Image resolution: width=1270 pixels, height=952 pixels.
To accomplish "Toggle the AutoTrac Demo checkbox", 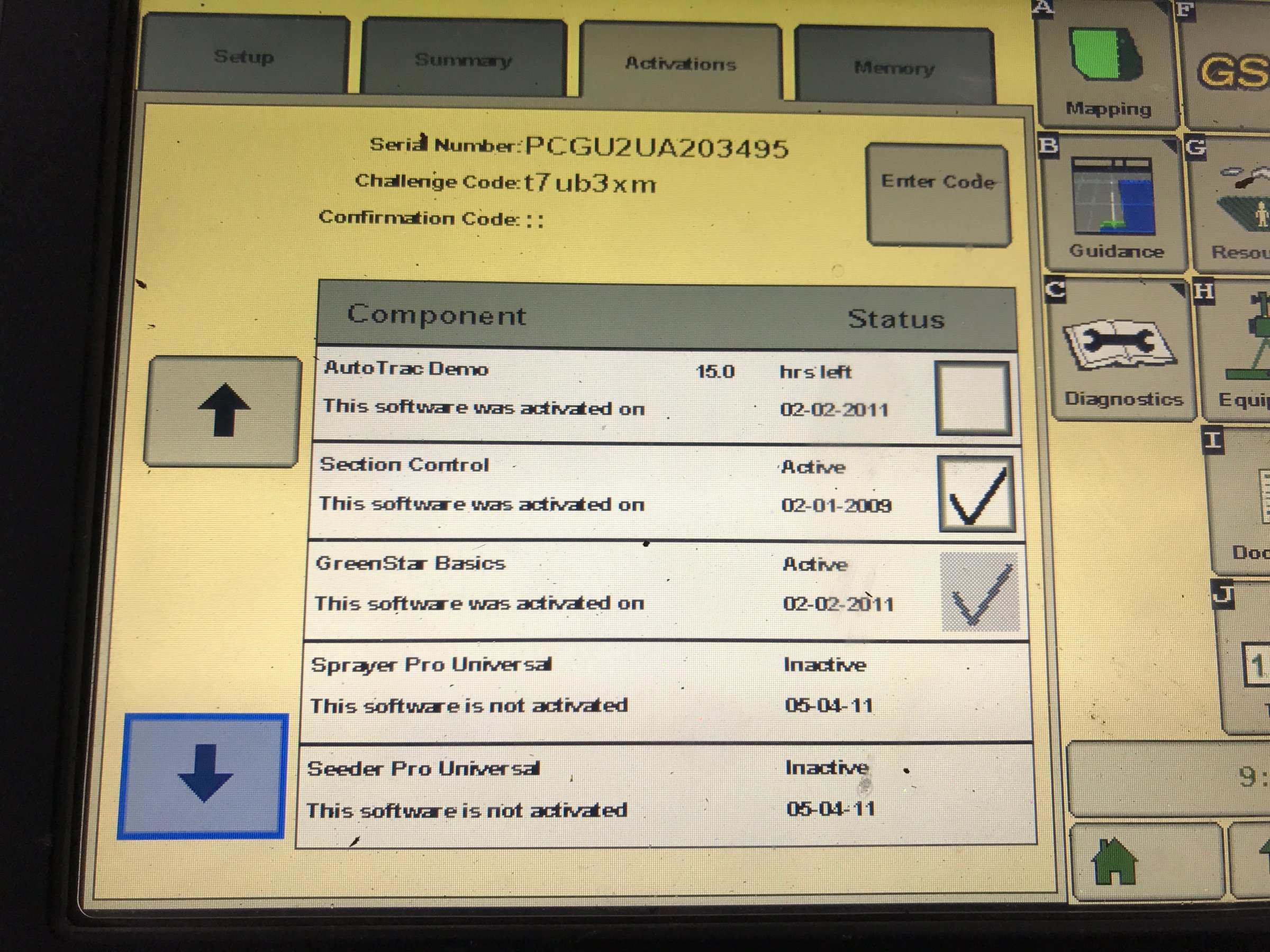I will pos(973,398).
